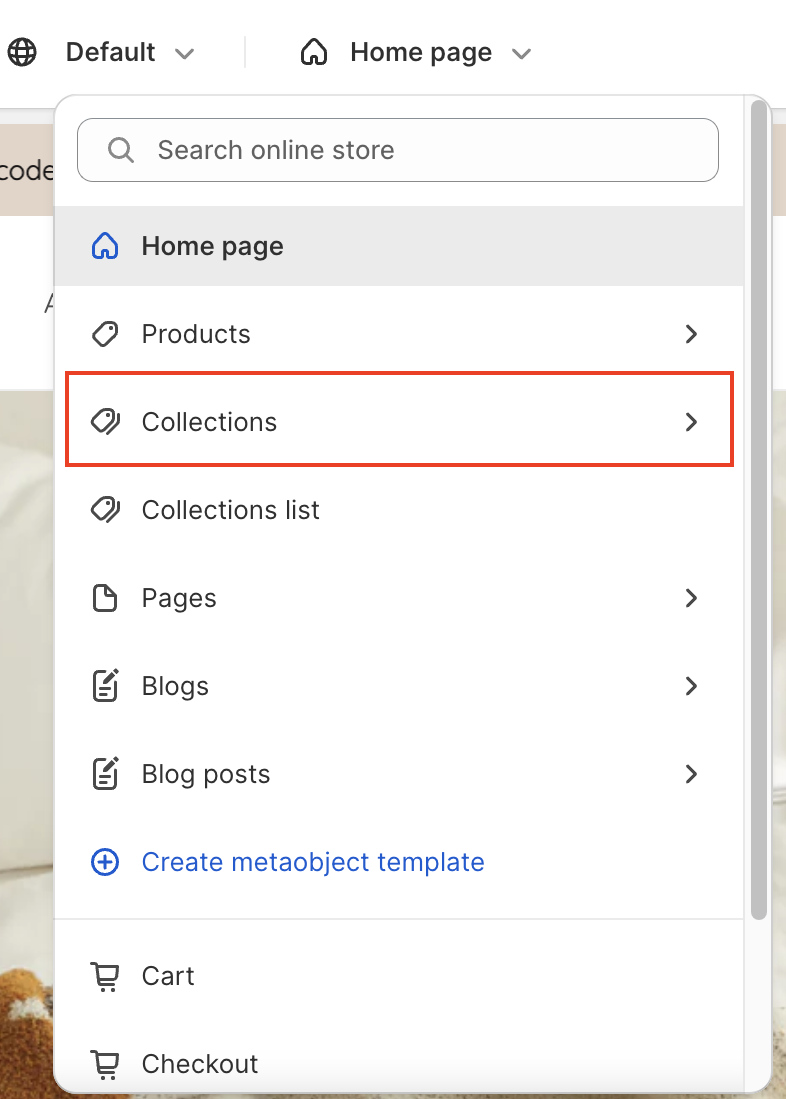The image size is (786, 1099).
Task: Select the Checkout template entry
Action: pyautogui.click(x=398, y=1064)
